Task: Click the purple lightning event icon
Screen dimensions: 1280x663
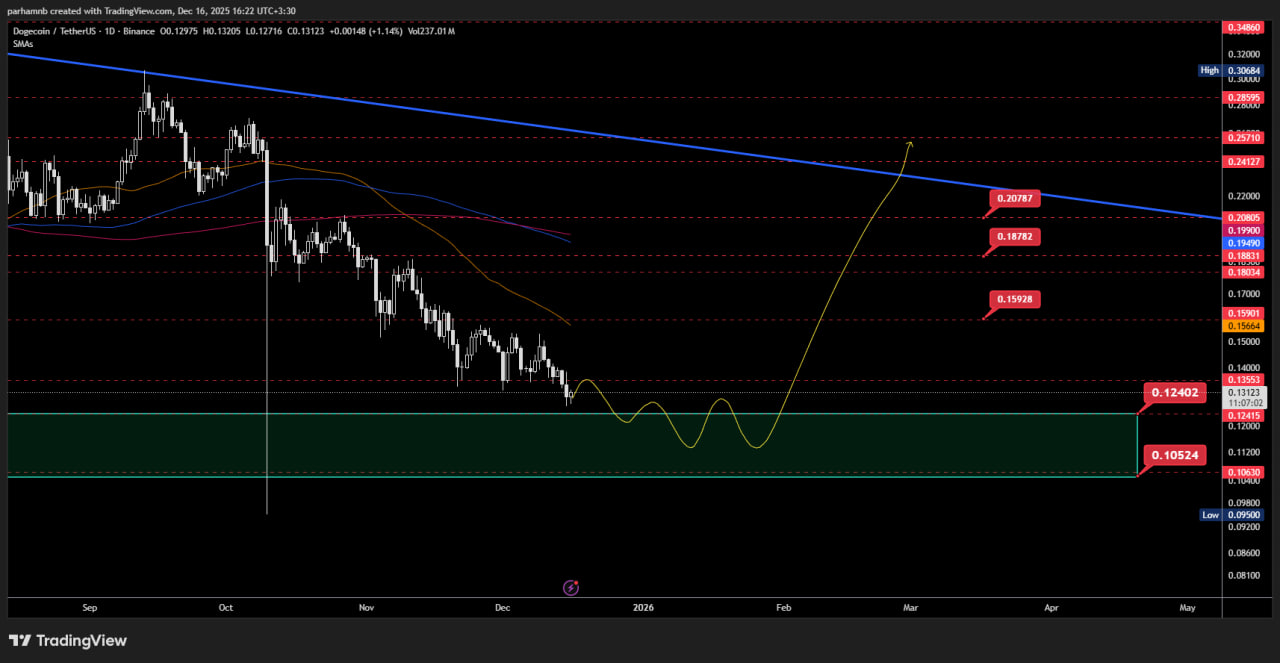Action: click(571, 588)
